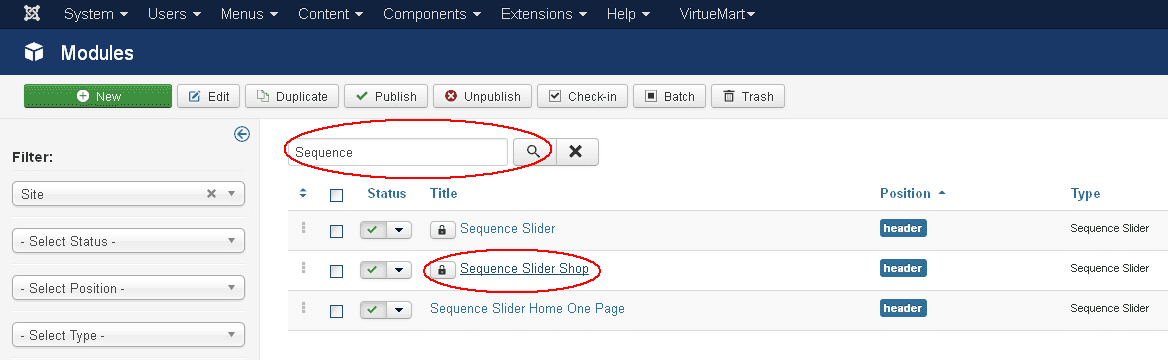Screen dimensions: 1168x360
Task: Click the Unpublish toolbar button
Action: pos(483,96)
